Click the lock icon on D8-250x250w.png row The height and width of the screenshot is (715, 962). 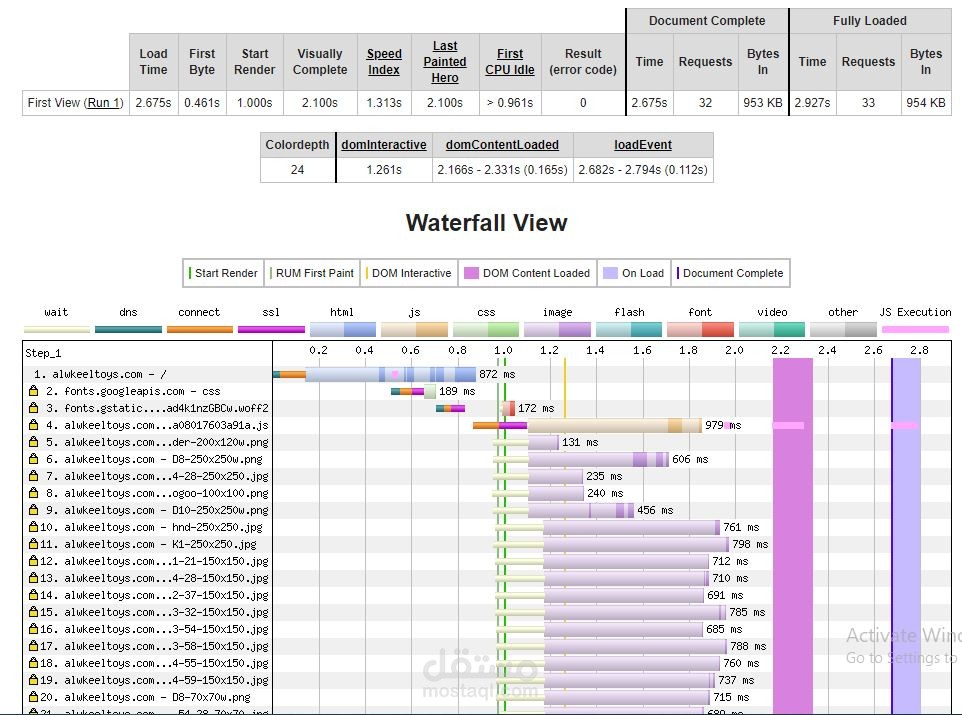pyautogui.click(x=33, y=459)
